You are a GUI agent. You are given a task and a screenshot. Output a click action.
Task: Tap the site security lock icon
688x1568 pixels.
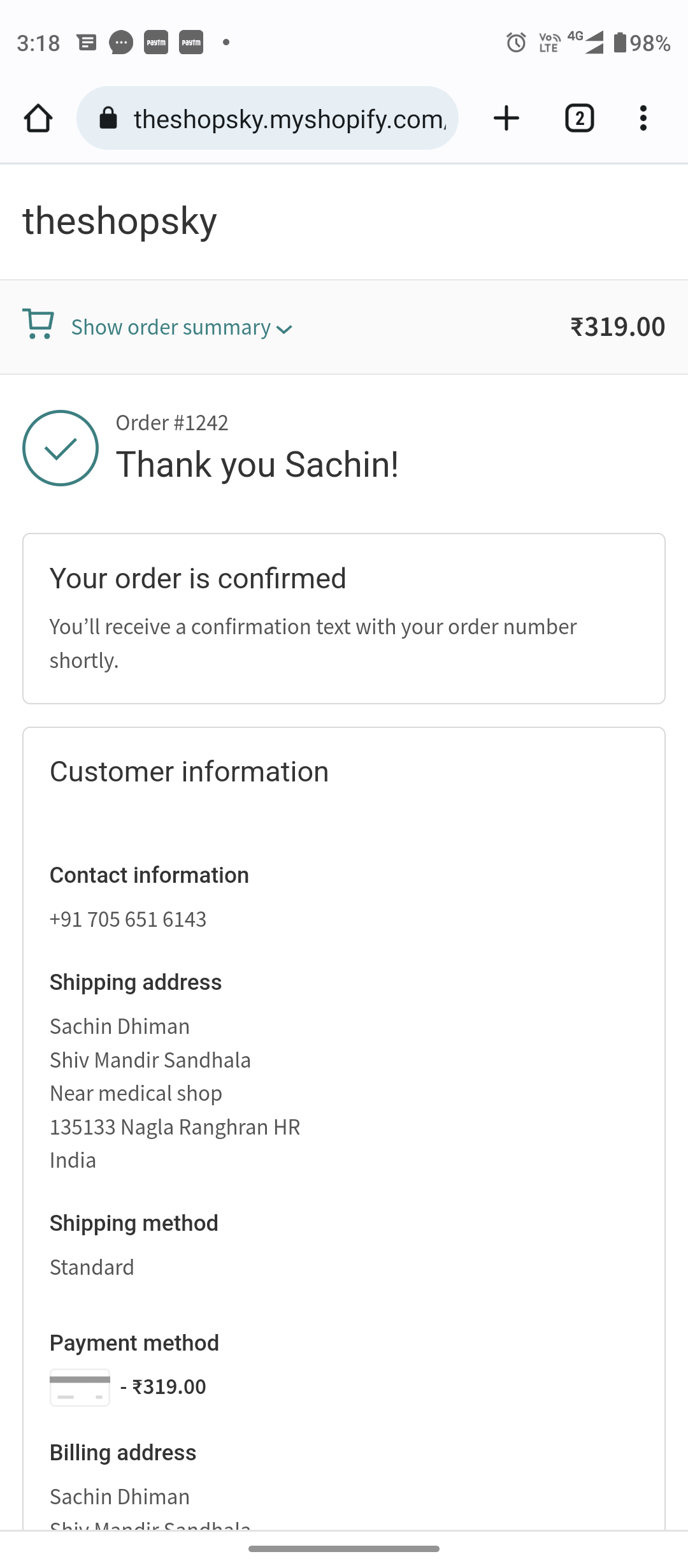108,119
